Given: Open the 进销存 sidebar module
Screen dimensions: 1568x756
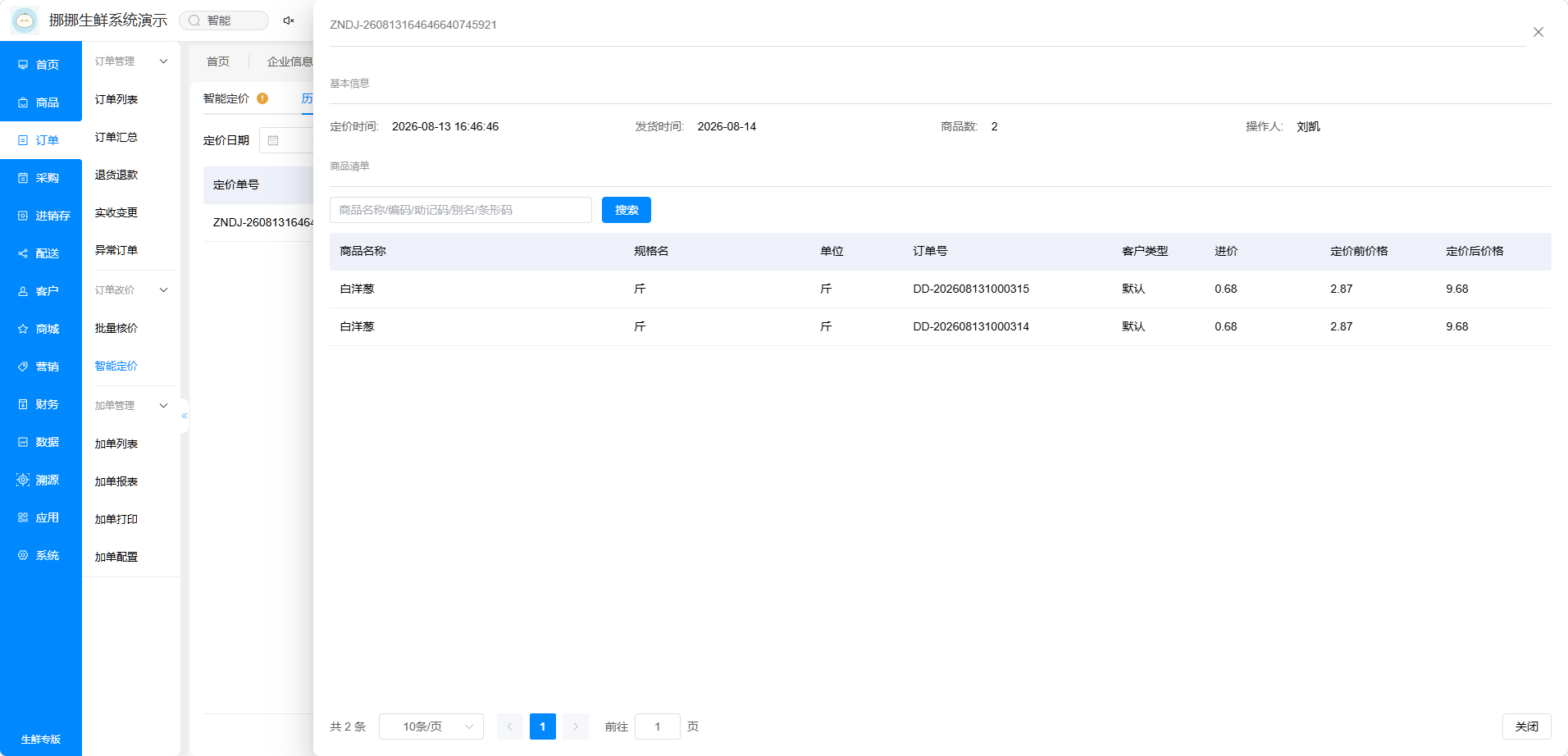Looking at the screenshot, I should click(40, 216).
